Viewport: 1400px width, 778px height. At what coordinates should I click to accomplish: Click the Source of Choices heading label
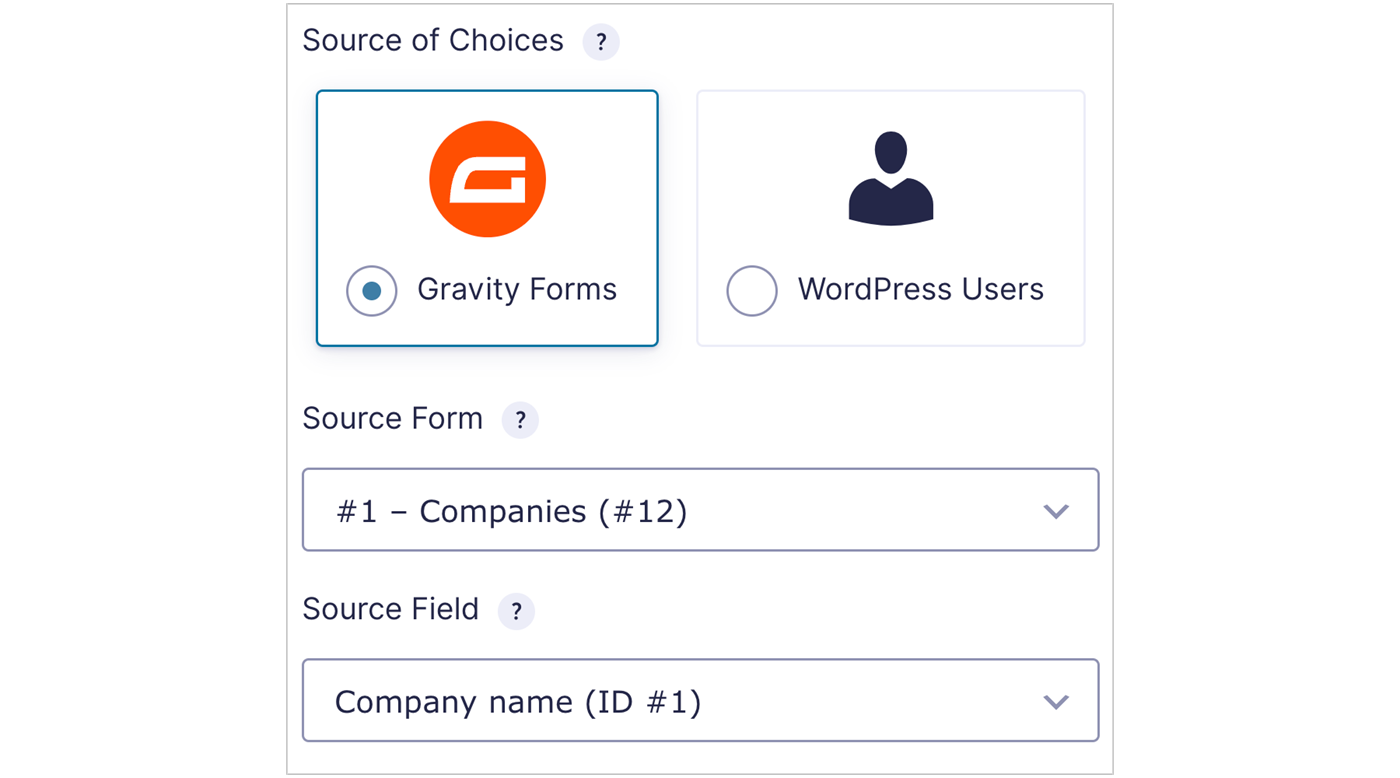coord(433,40)
